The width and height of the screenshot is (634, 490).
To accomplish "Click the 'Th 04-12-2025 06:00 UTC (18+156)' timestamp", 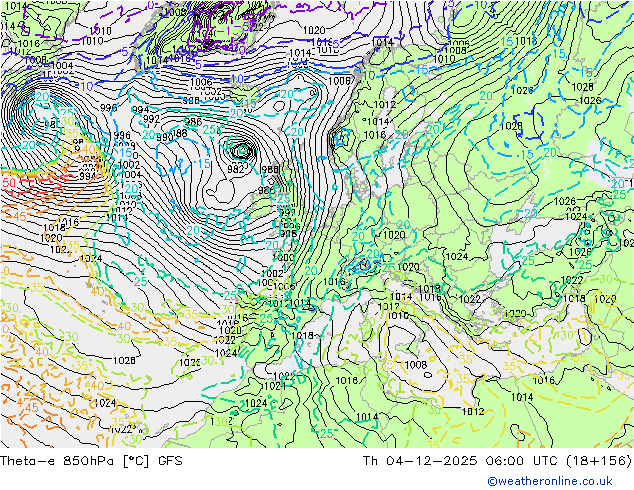I will 497,461.
